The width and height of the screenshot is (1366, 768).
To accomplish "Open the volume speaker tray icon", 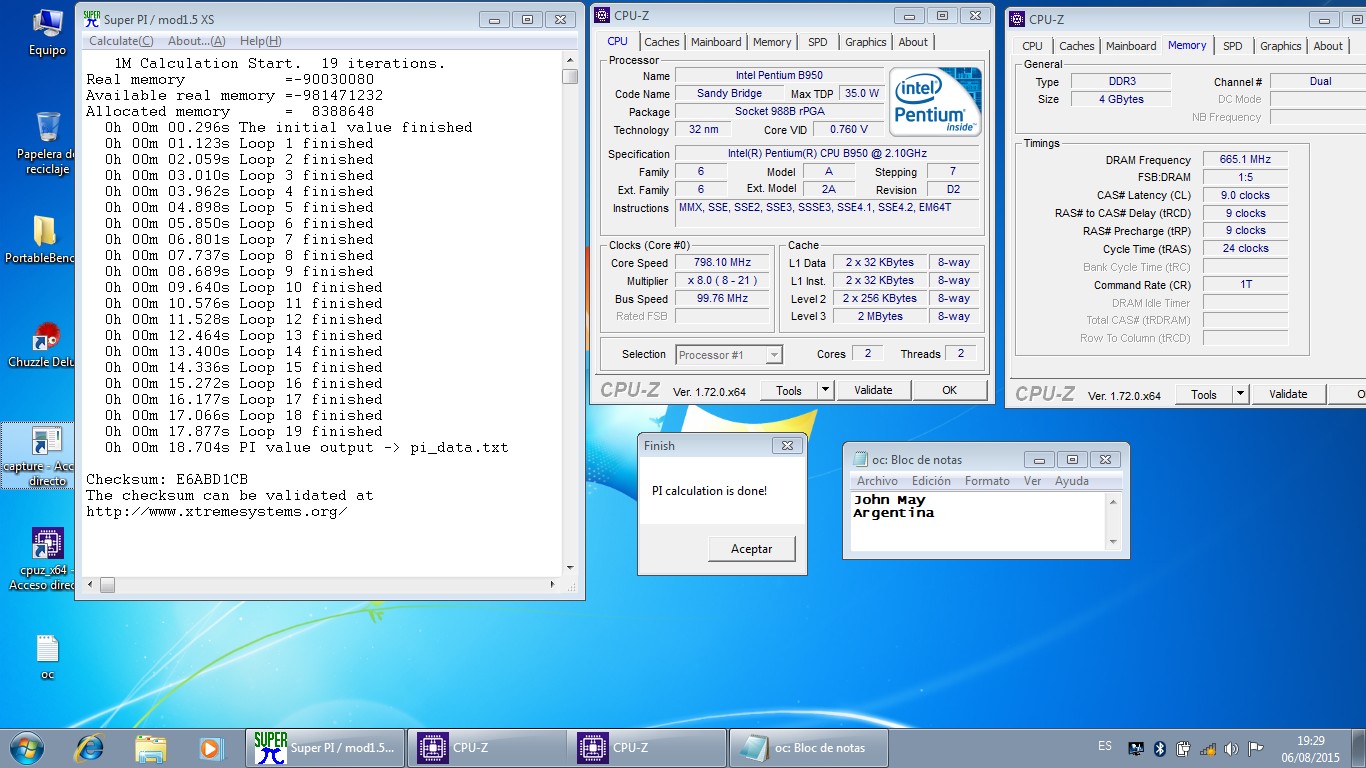I will click(x=1230, y=748).
